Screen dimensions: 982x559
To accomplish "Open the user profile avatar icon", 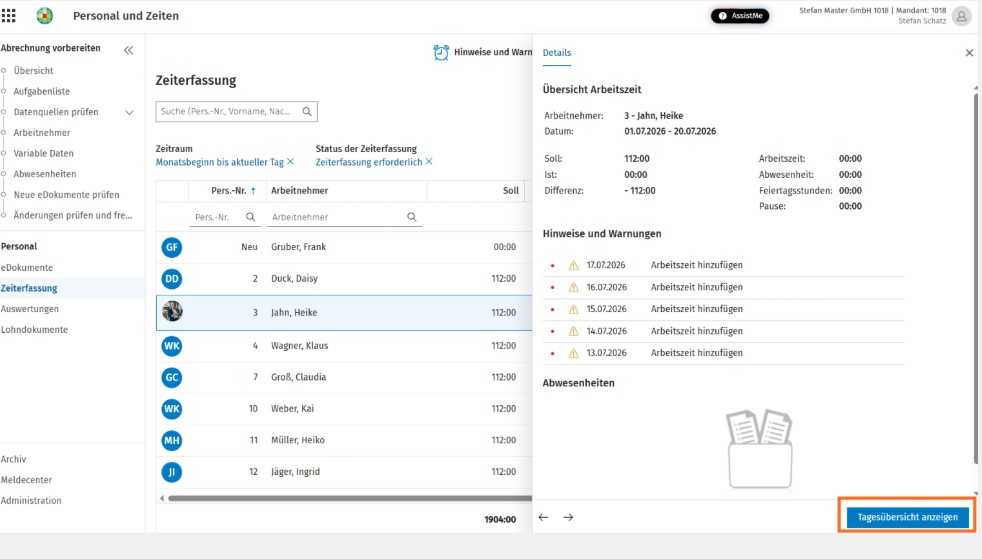I will [961, 16].
